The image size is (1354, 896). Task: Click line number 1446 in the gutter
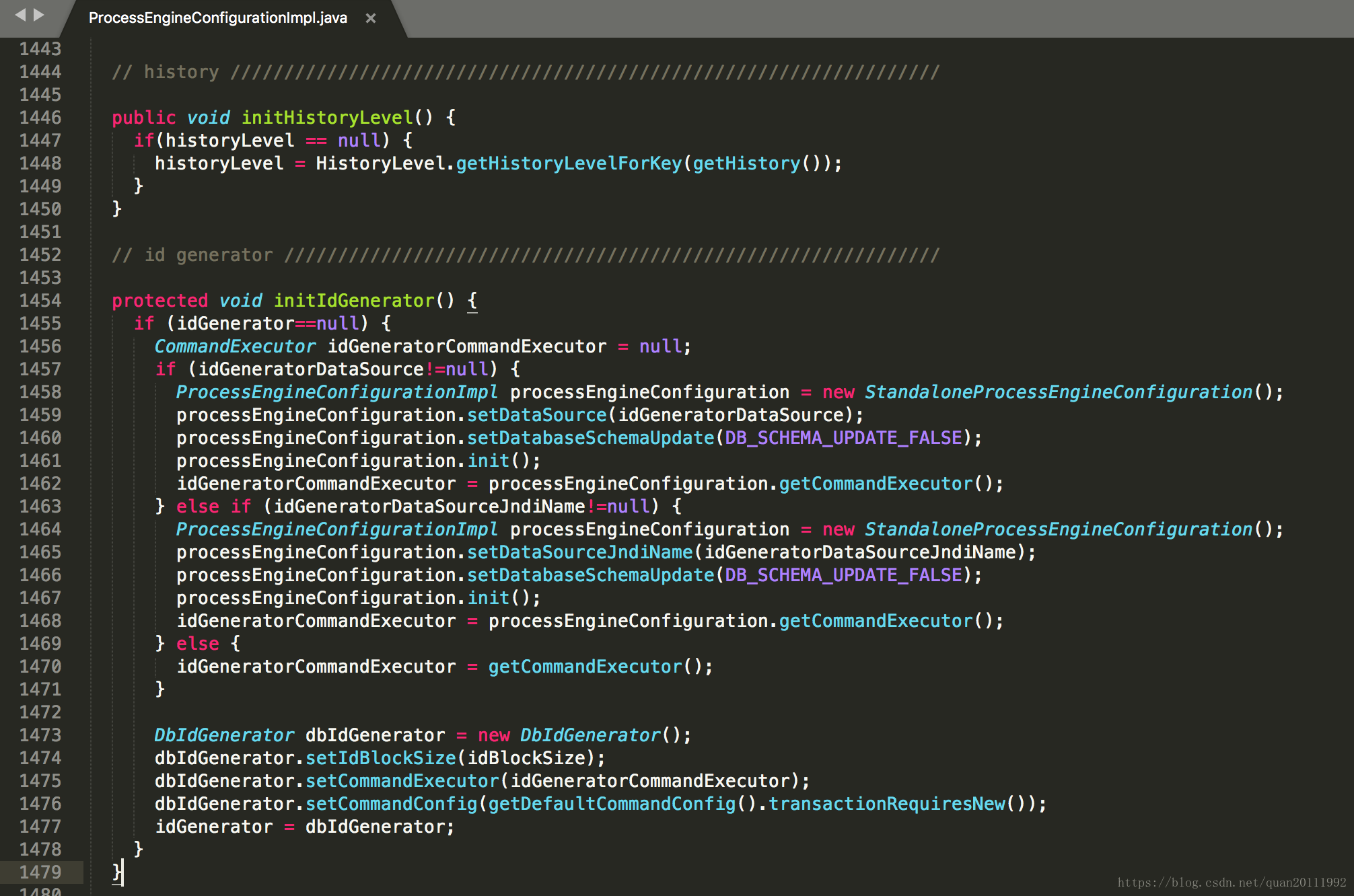[x=40, y=118]
